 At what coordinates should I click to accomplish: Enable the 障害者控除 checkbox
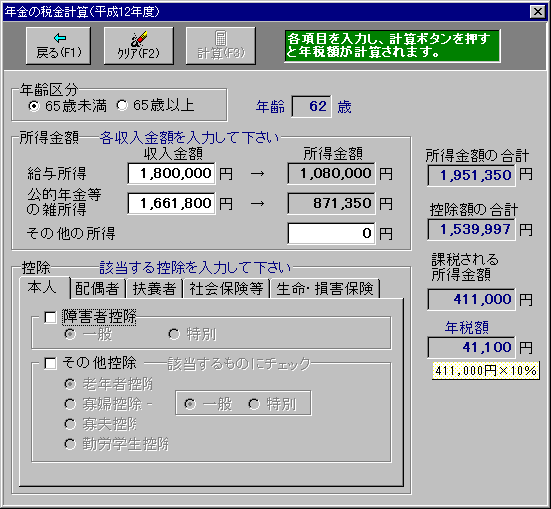(x=50, y=317)
